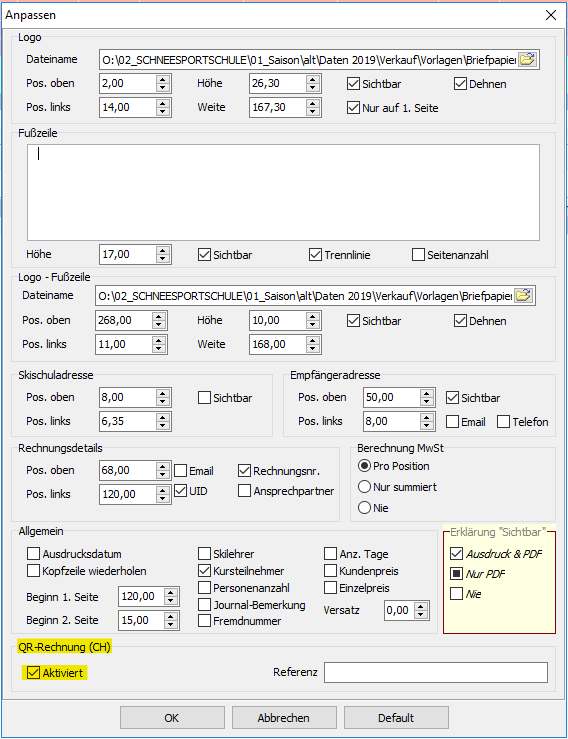
Task: Cancel changes with Abbrechen button
Action: 284,718
